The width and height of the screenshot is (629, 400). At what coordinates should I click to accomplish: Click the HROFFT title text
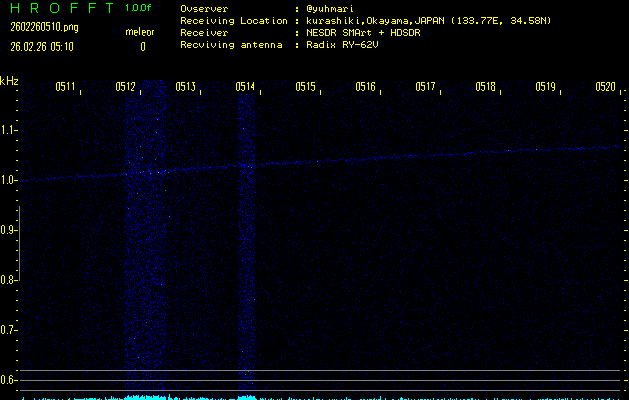pyautogui.click(x=56, y=7)
